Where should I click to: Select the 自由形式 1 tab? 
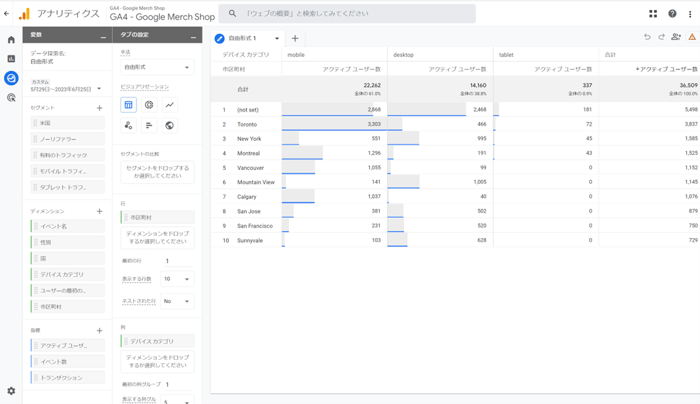[x=242, y=39]
